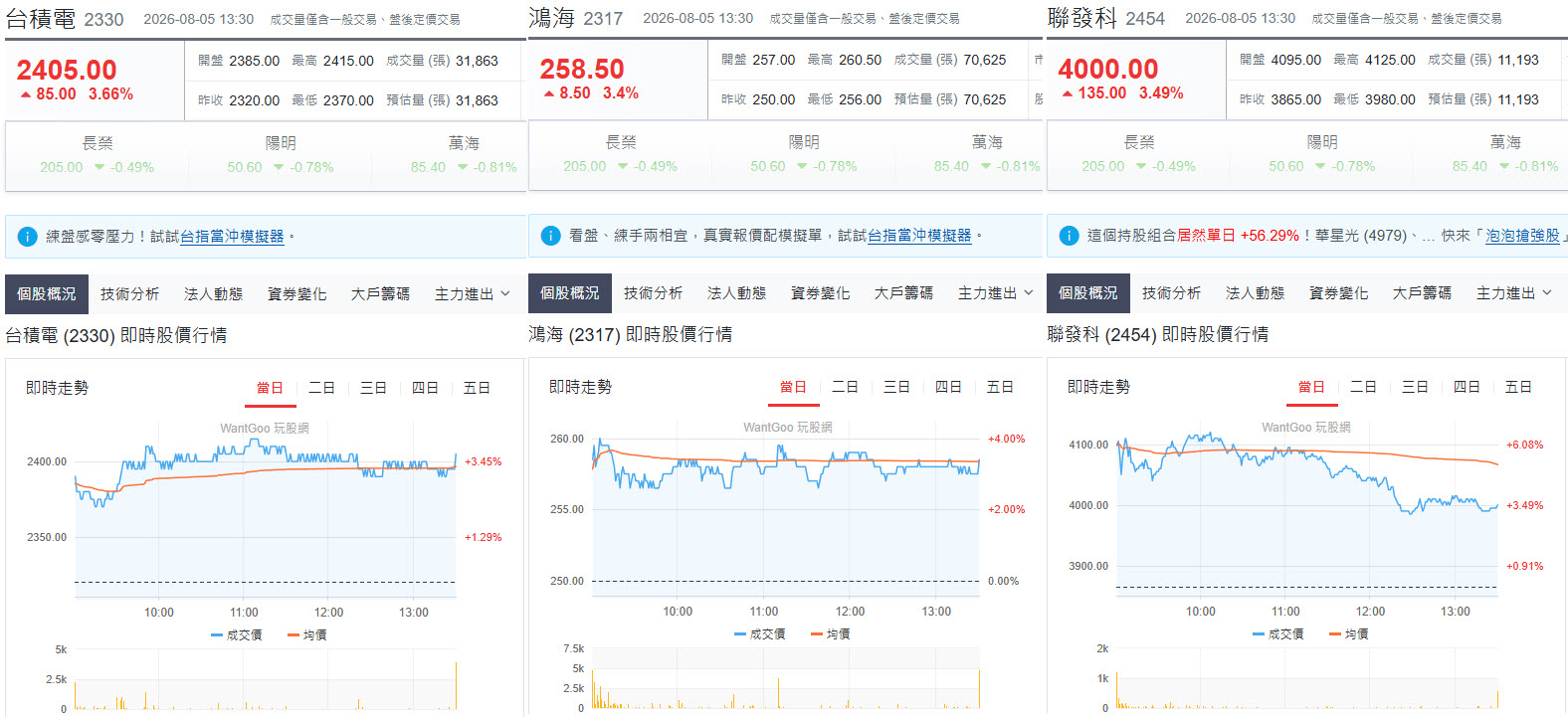Show 五日 range on the 台積電 chart
Screen dimensions: 1568x717
click(478, 388)
